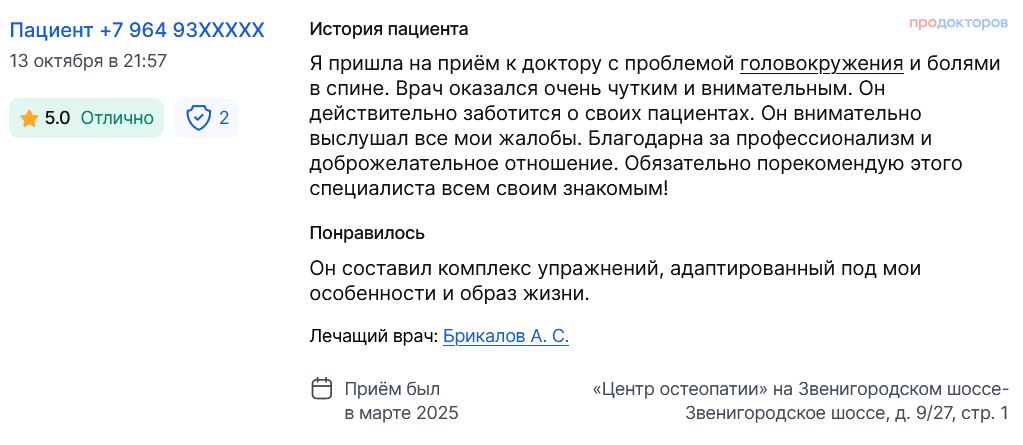1023x445 pixels.
Task: Click the 5.0 score value
Action: (x=58, y=118)
